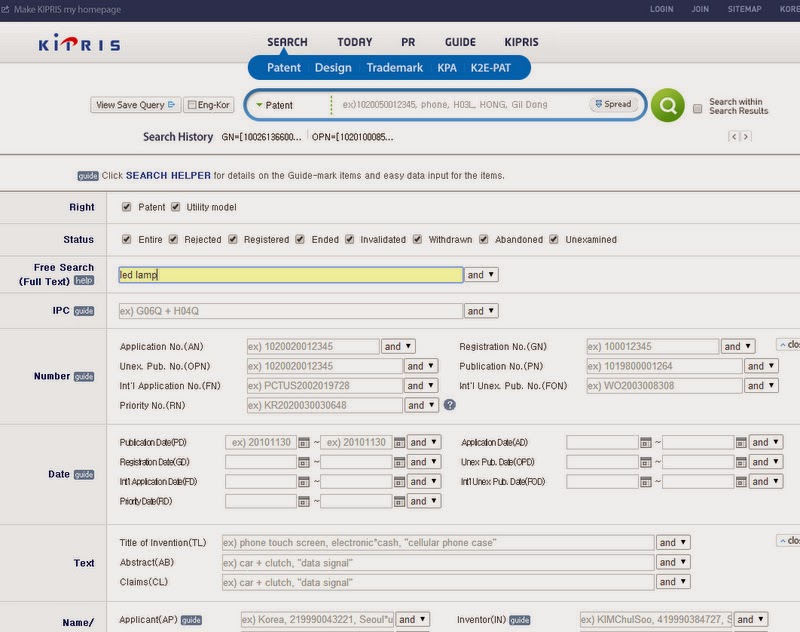Screen dimensions: 800x632
Task: Open Abstract(AB) operator dropdown
Action: tap(673, 562)
